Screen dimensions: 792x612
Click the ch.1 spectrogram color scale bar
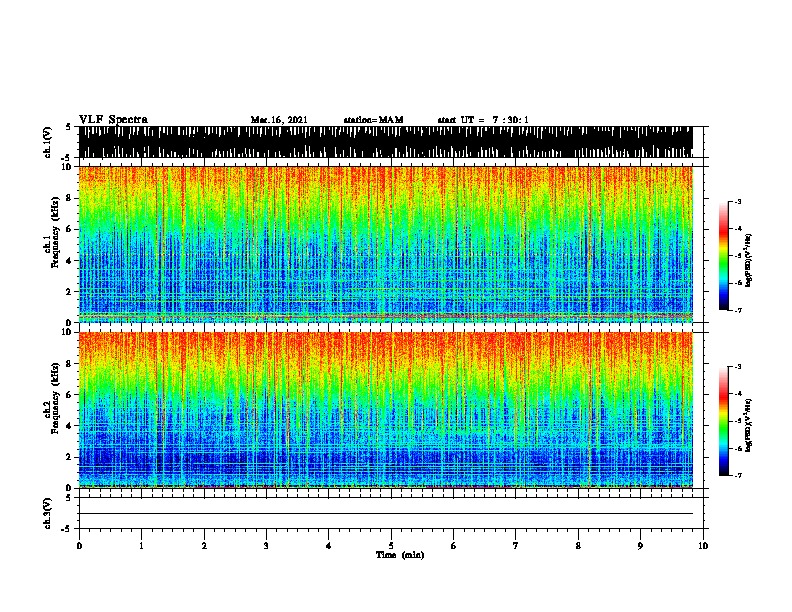(x=723, y=256)
